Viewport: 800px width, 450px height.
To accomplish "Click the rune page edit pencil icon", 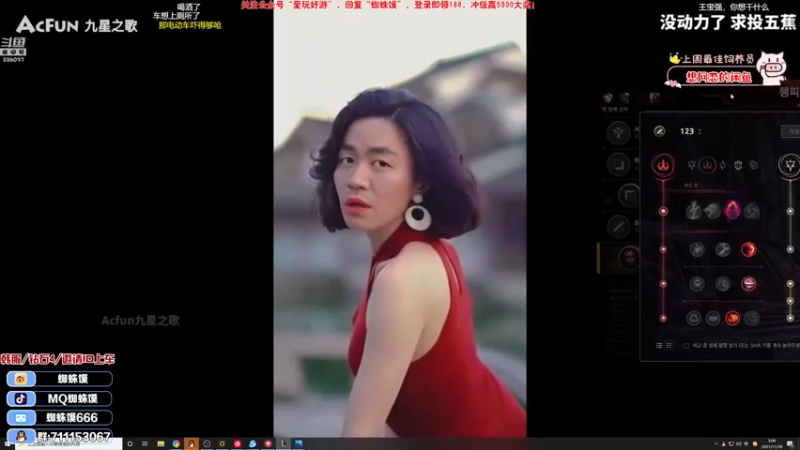I will tap(659, 131).
